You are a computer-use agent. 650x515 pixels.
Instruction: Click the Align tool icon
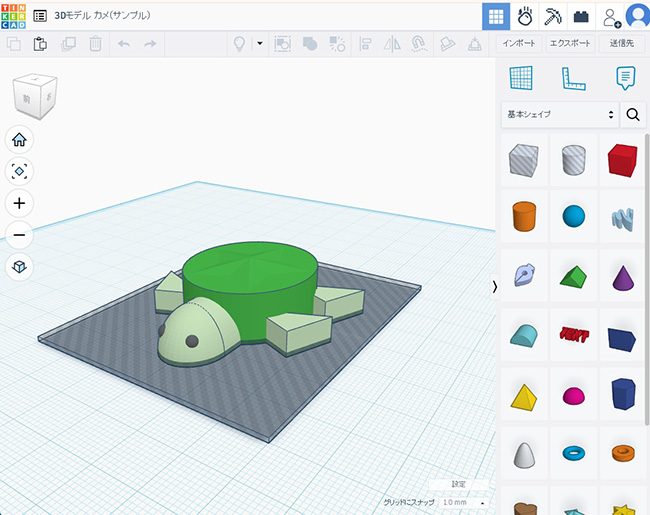(x=365, y=44)
